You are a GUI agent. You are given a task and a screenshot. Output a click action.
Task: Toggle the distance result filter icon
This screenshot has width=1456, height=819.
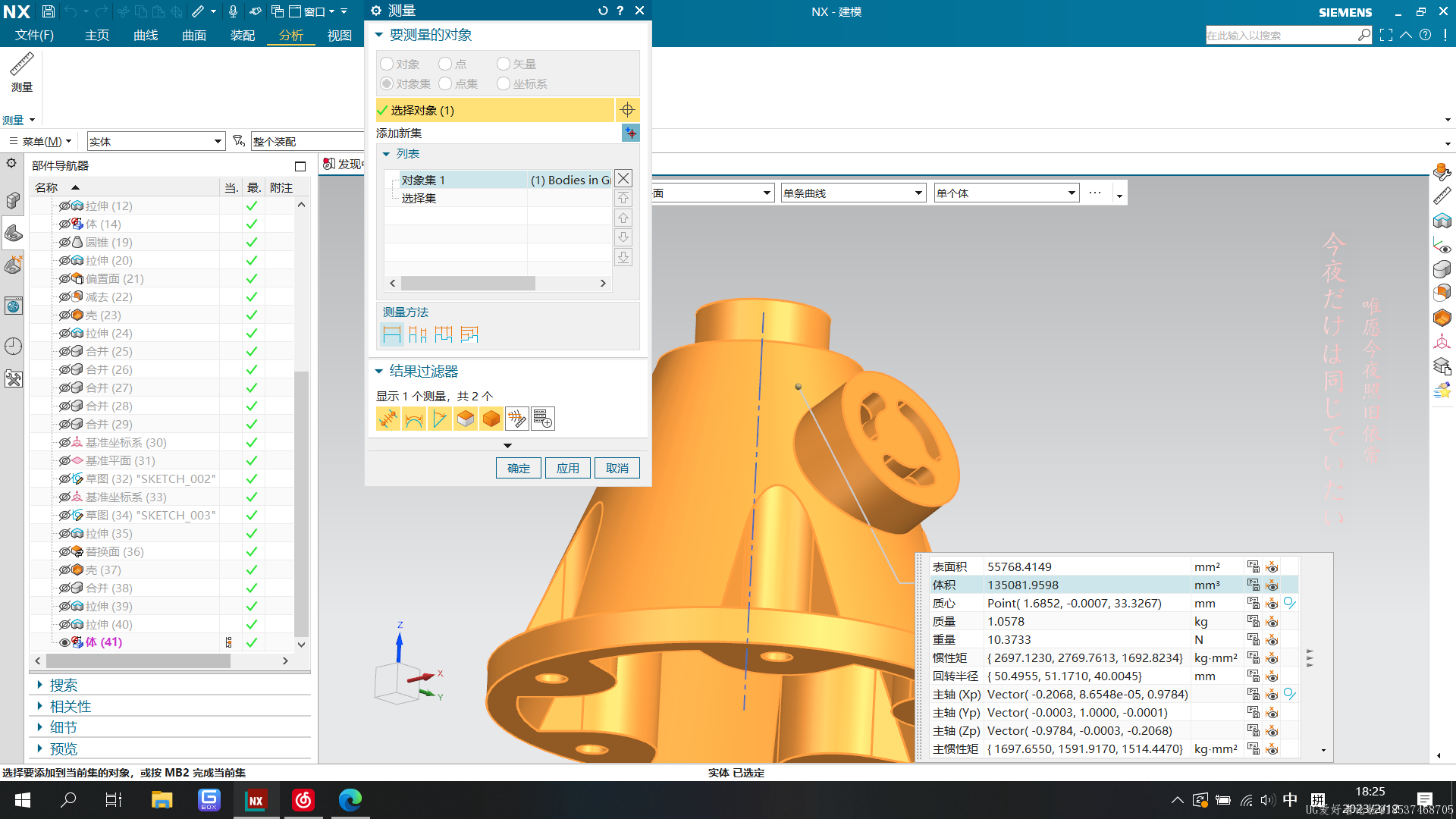(x=388, y=419)
